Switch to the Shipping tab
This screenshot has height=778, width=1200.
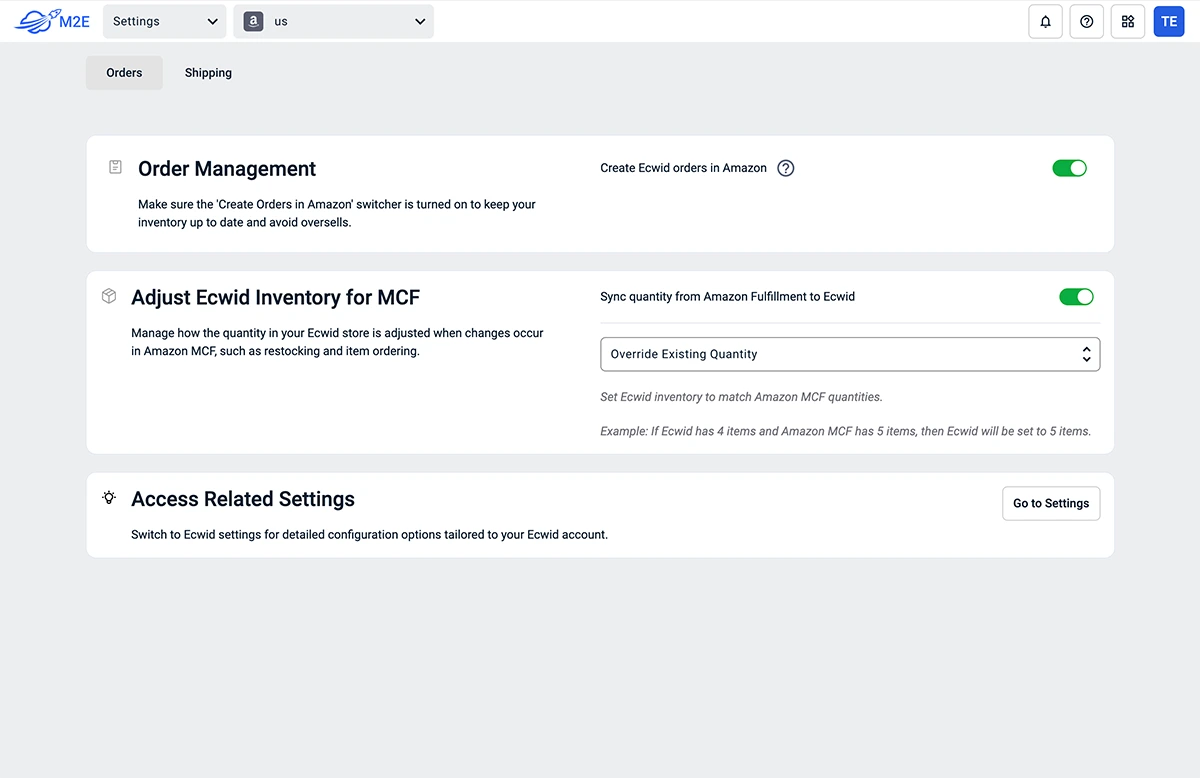(208, 73)
